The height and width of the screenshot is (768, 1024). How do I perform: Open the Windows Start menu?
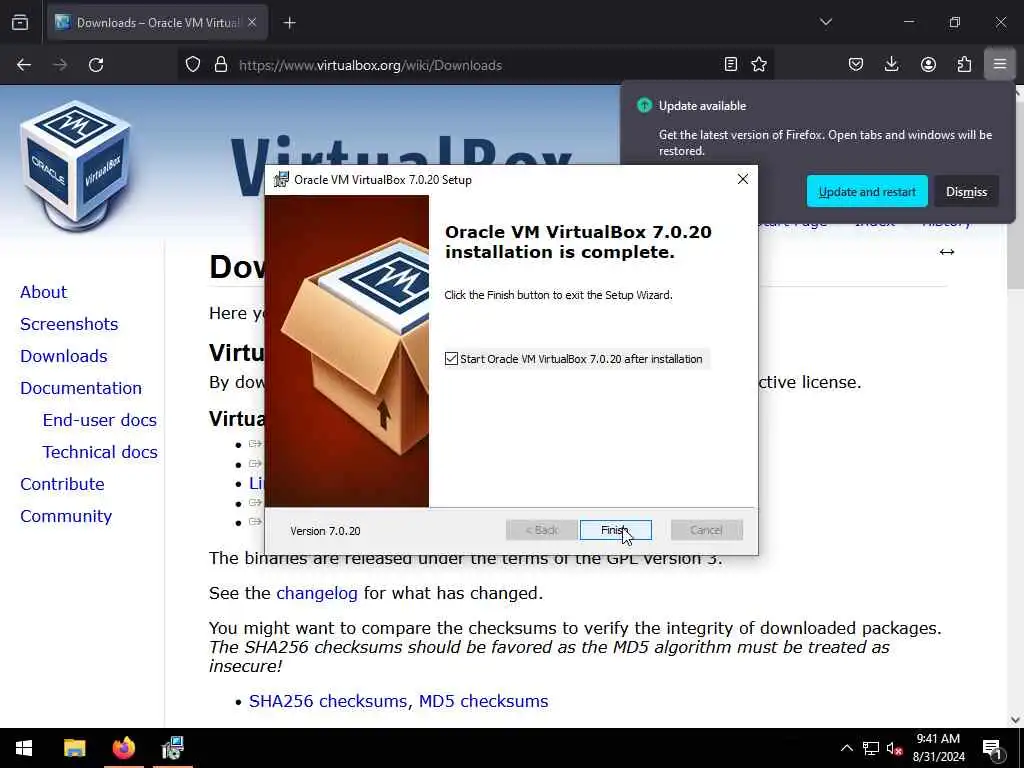24,748
